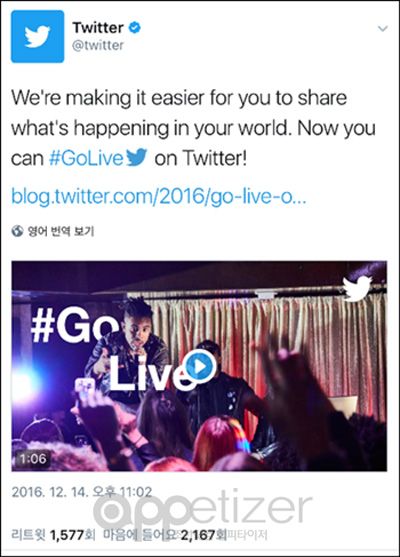Open the @twitter handle
400x557 pixels.
pyautogui.click(x=98, y=45)
